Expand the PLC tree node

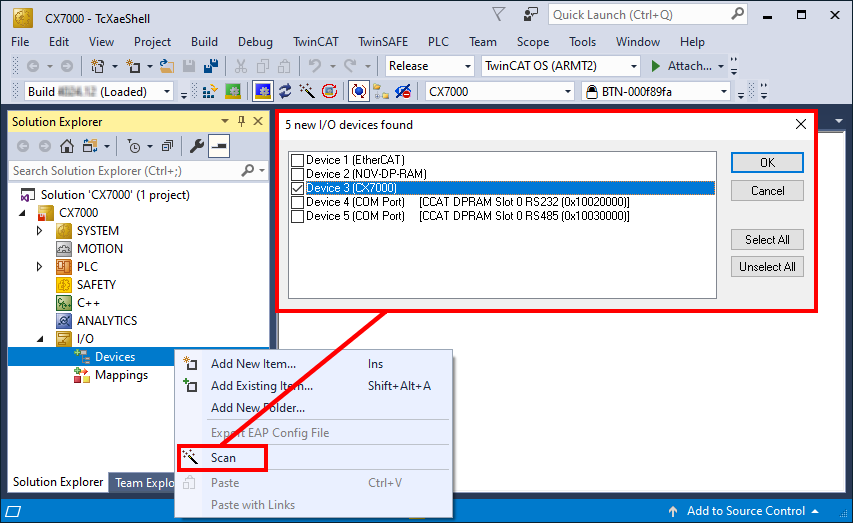tap(39, 267)
